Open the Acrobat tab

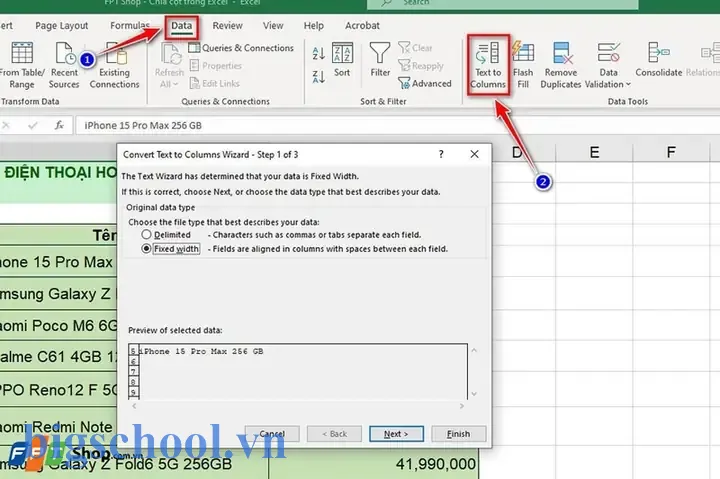pos(362,26)
